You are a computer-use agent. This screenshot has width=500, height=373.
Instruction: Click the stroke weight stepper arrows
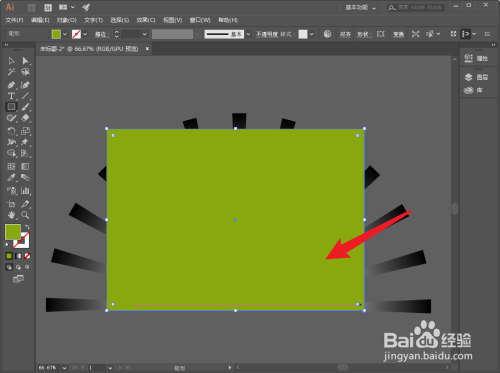pyautogui.click(x=117, y=34)
